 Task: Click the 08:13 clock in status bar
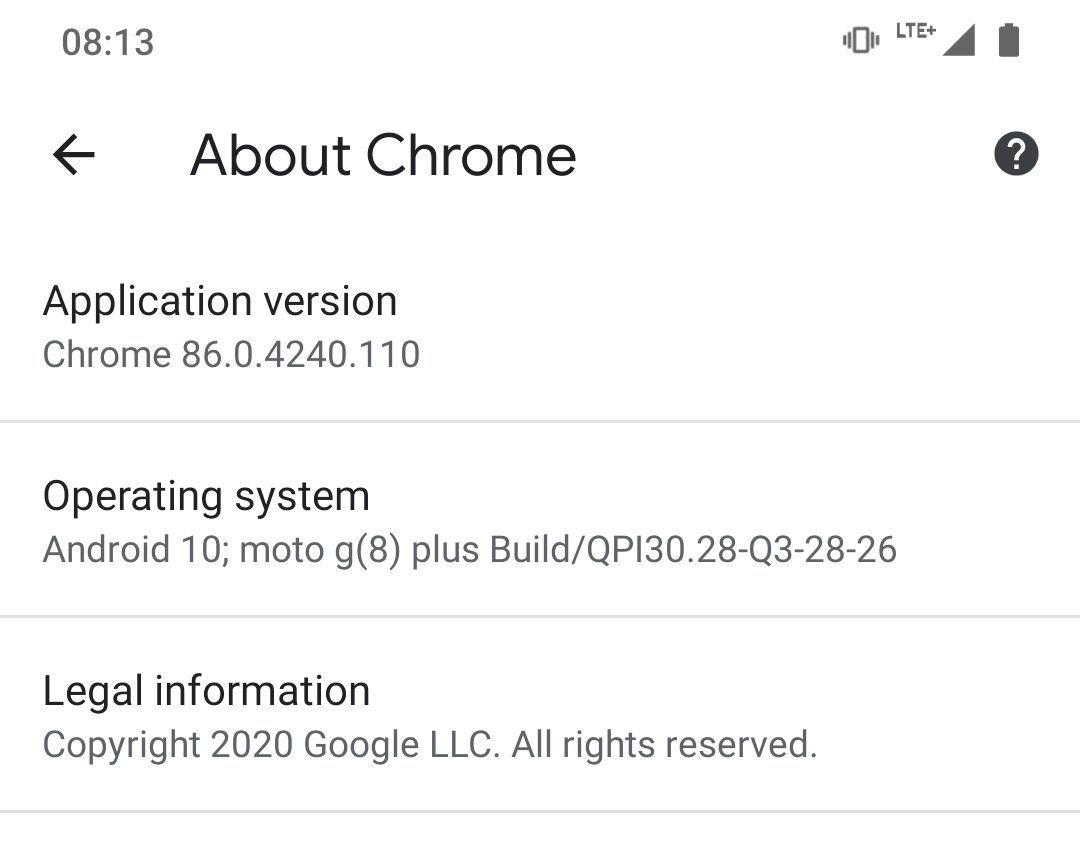point(108,42)
